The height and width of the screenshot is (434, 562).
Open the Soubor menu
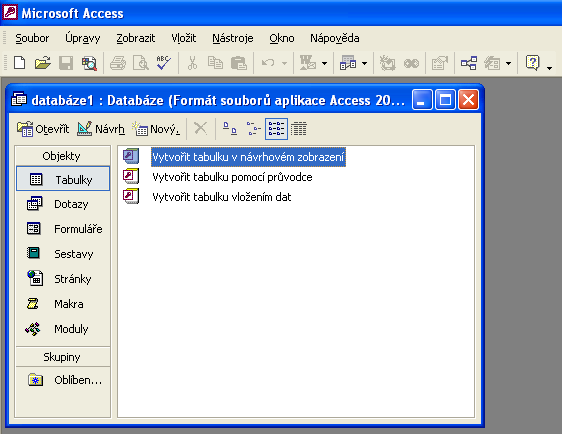click(x=32, y=38)
